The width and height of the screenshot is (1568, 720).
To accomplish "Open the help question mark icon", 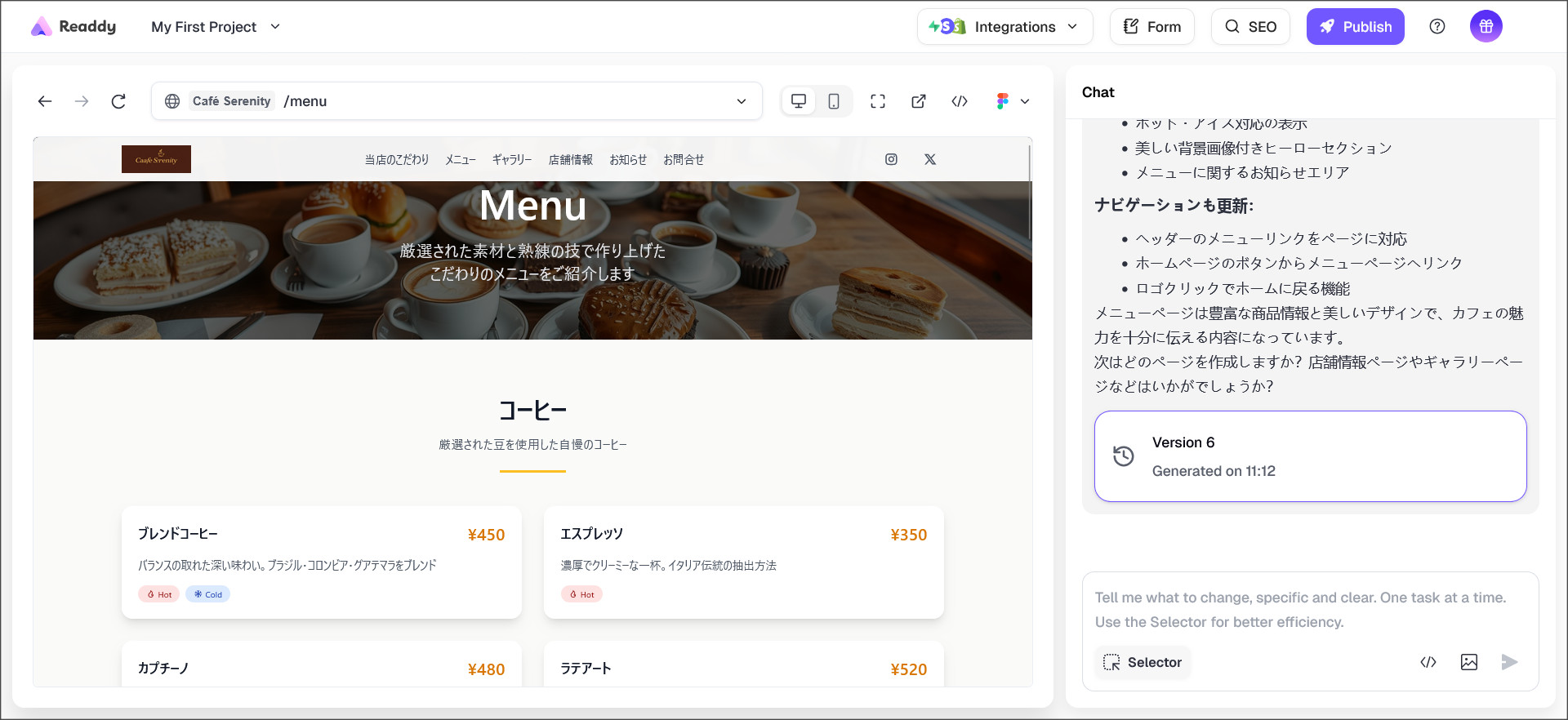I will [1437, 26].
